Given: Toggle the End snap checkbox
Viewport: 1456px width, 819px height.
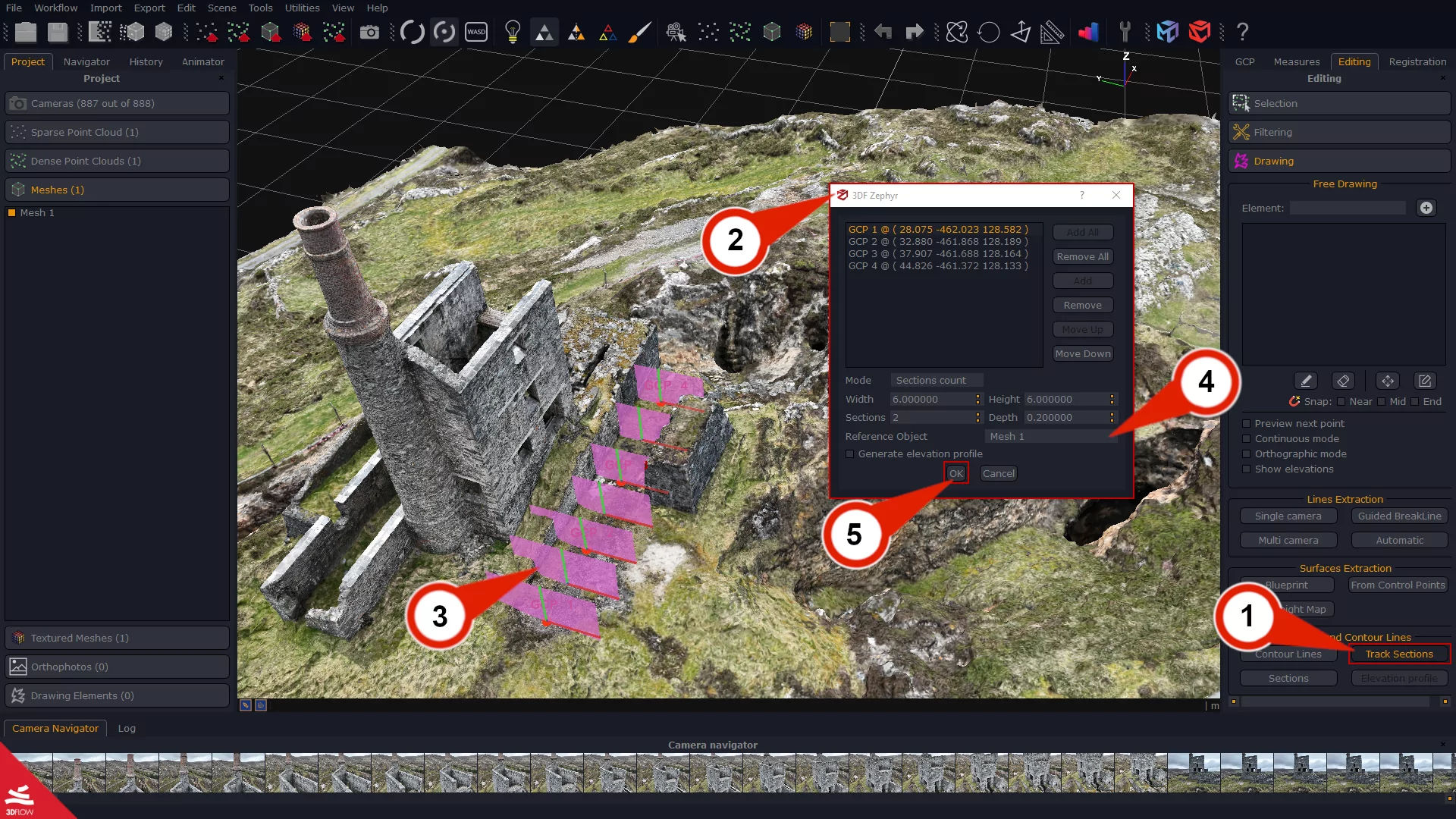Looking at the screenshot, I should click(1415, 402).
